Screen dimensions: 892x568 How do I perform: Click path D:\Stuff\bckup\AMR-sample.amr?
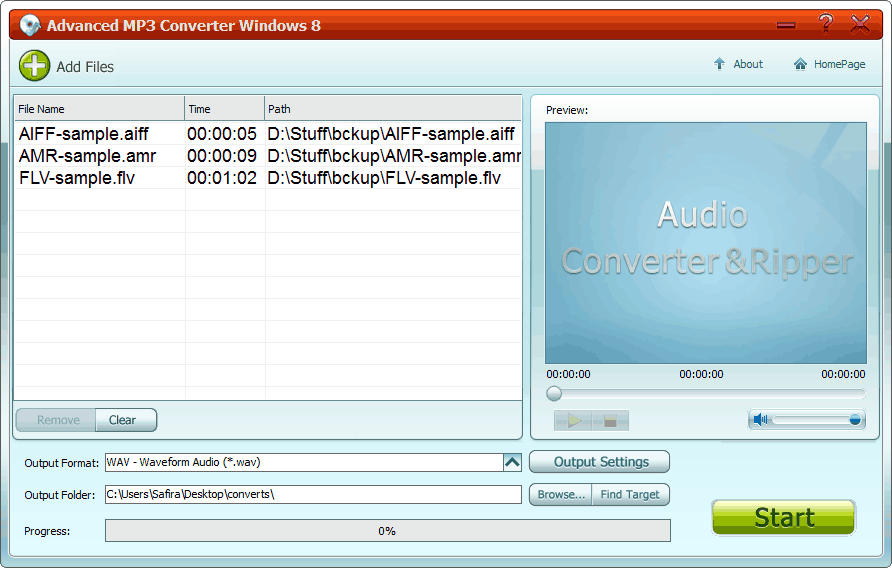pyautogui.click(x=394, y=156)
